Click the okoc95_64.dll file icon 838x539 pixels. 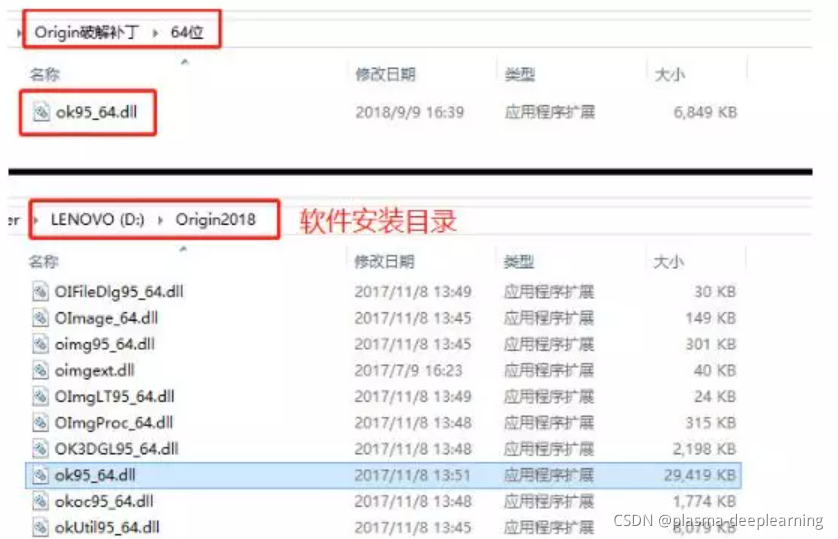coord(40,501)
